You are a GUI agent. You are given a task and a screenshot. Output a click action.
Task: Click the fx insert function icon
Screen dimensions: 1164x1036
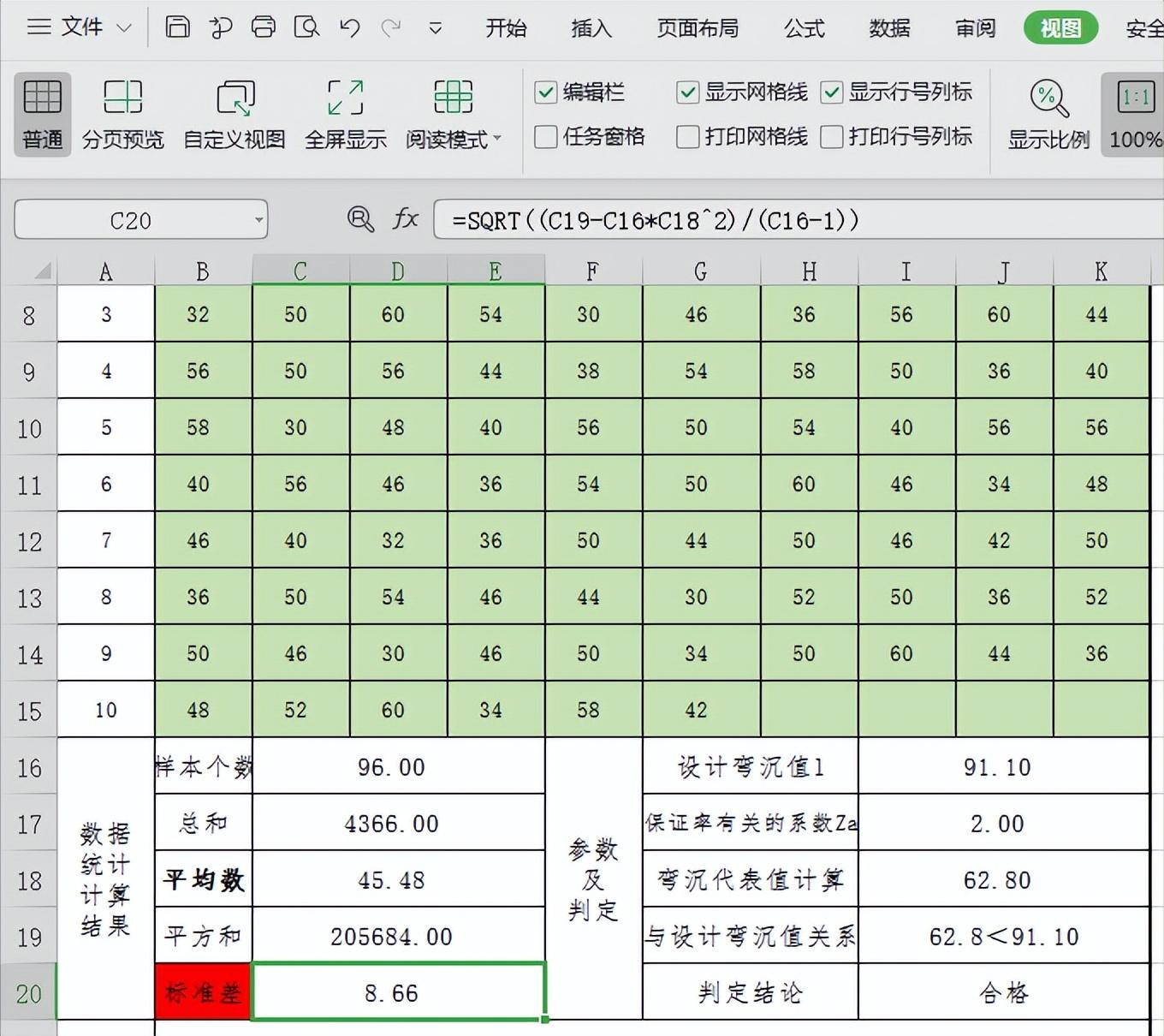pos(404,219)
